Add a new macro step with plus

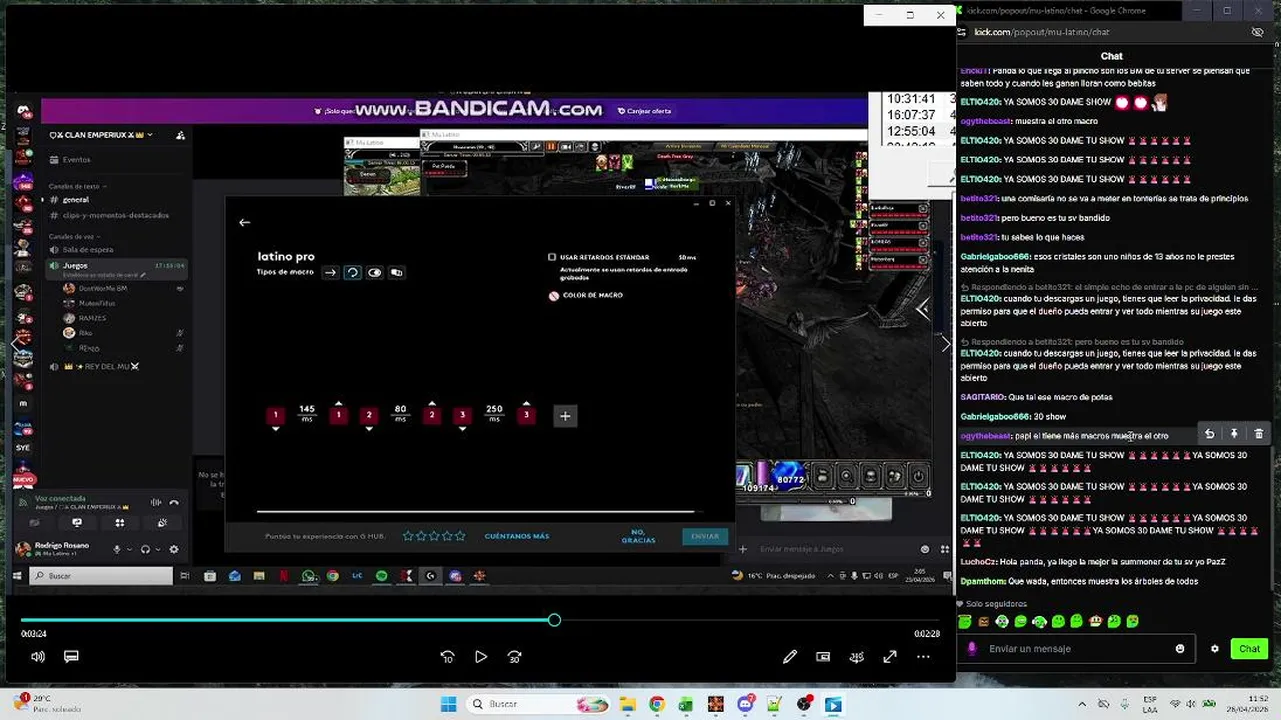click(565, 416)
